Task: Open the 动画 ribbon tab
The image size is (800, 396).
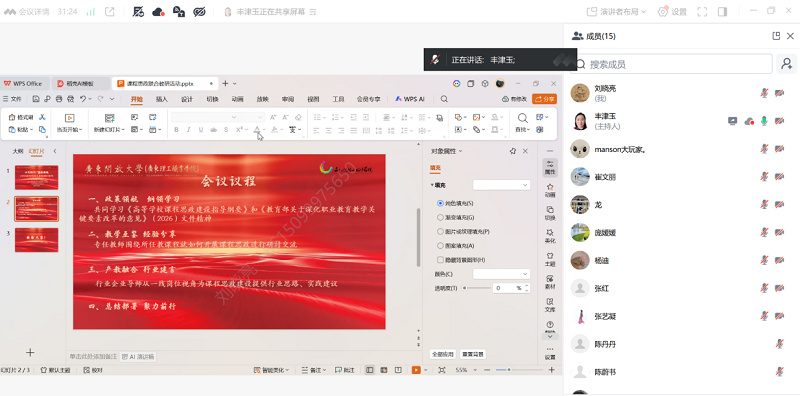Action: [x=237, y=99]
